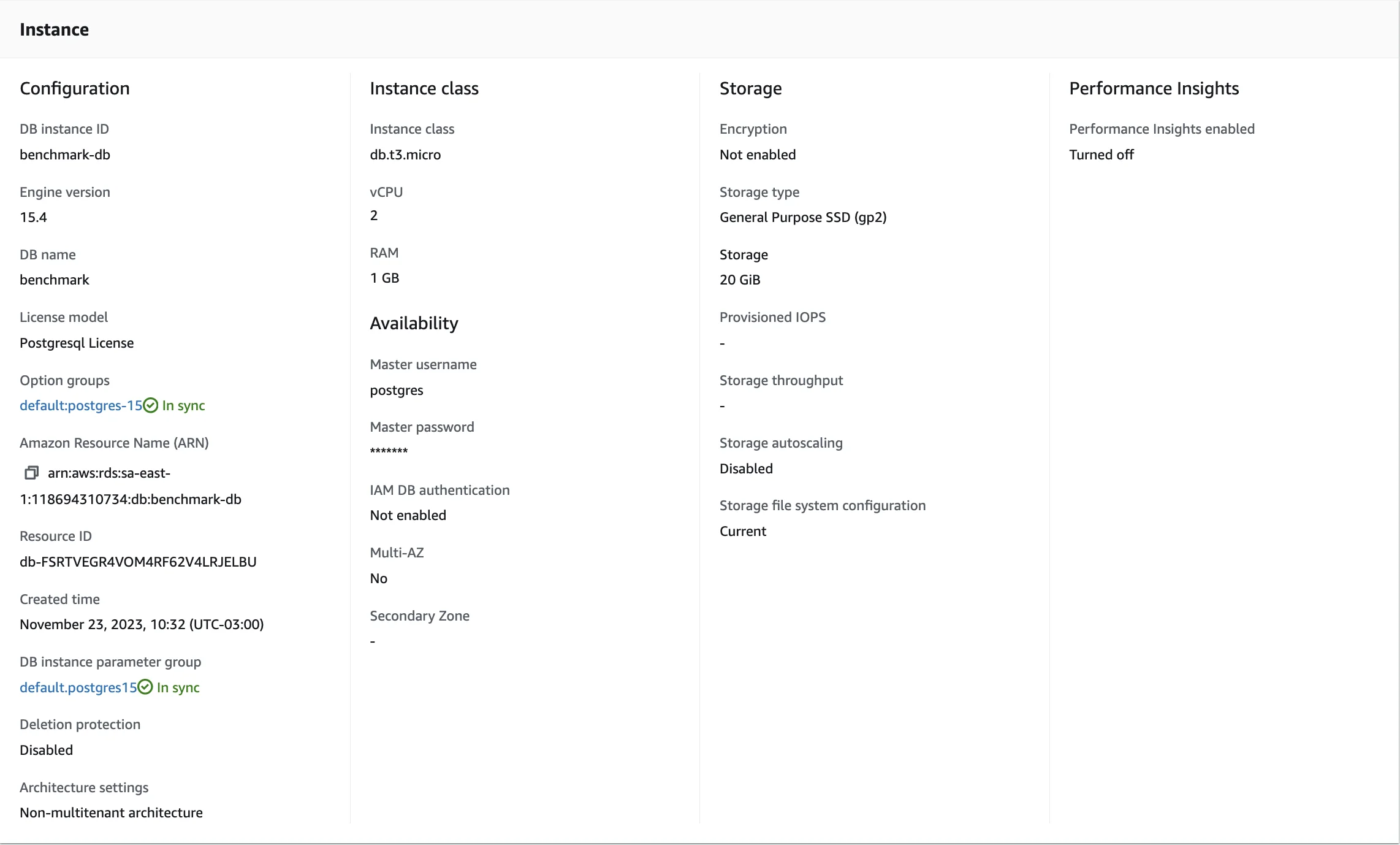Click the General Purpose SSD (gp2) storage type

click(803, 217)
